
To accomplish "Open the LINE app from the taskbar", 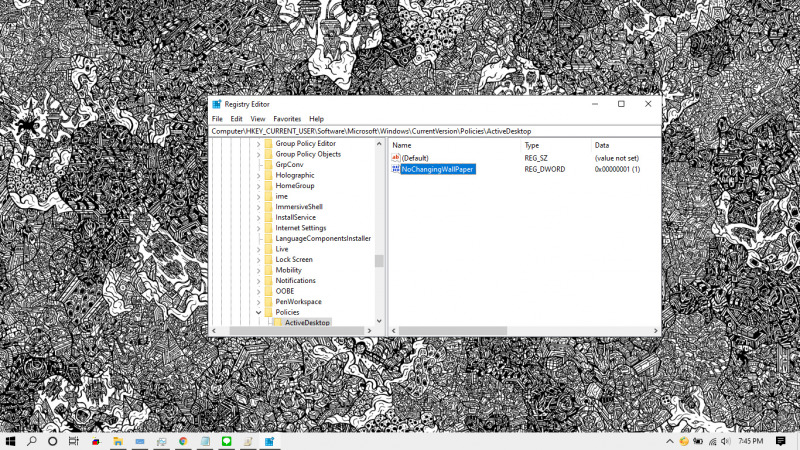I will click(227, 441).
